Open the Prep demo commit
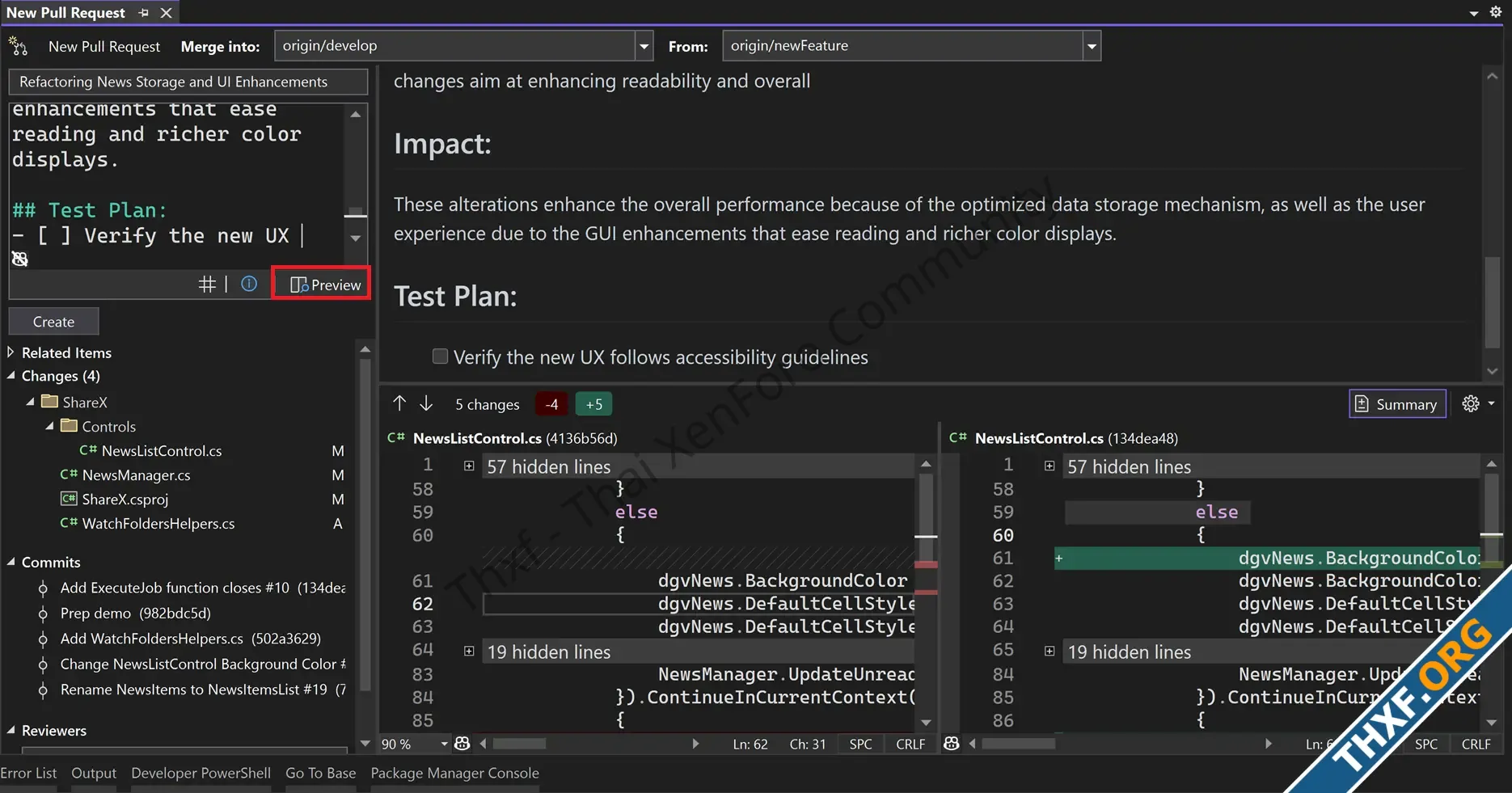 [135, 613]
